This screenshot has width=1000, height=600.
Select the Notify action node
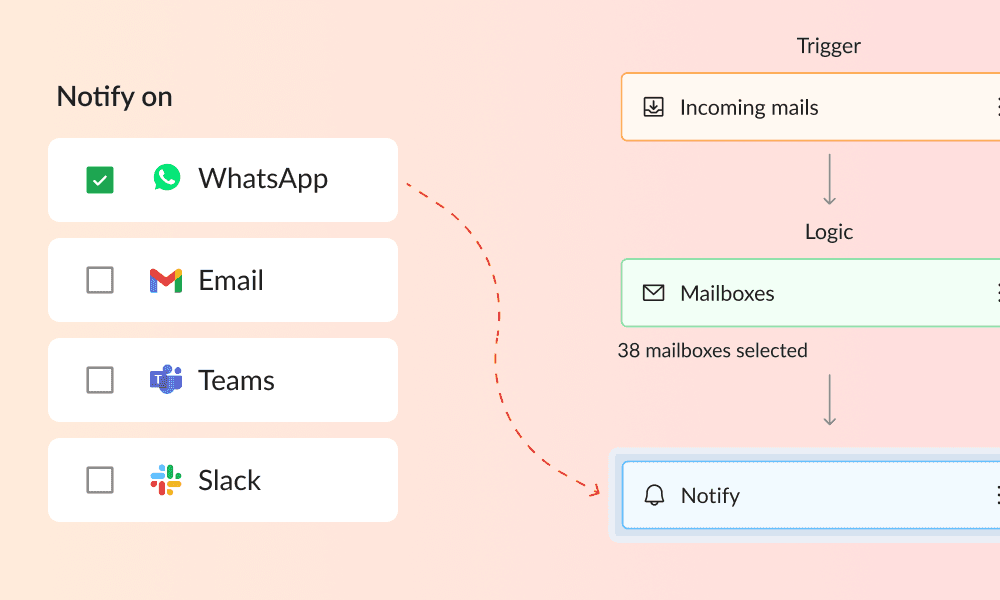(x=811, y=495)
